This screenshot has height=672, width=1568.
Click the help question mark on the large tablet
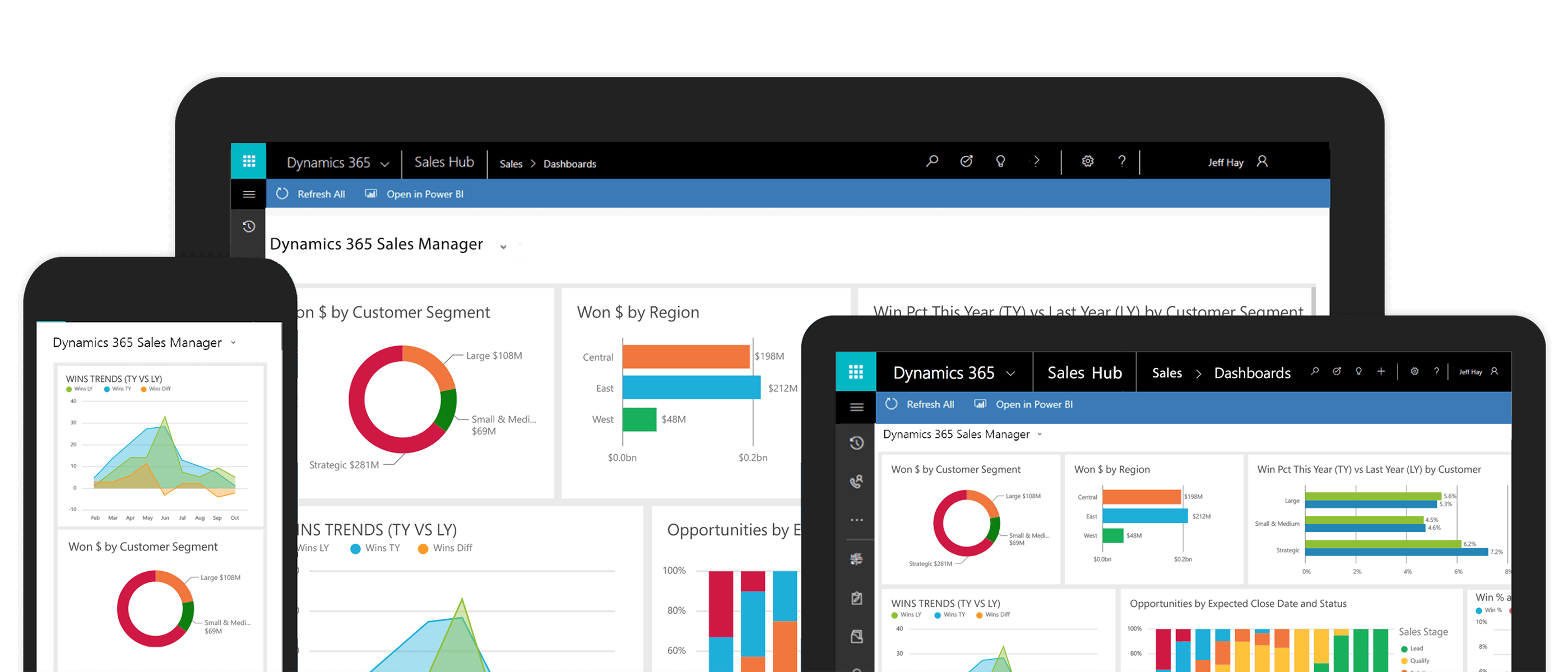point(1122,161)
